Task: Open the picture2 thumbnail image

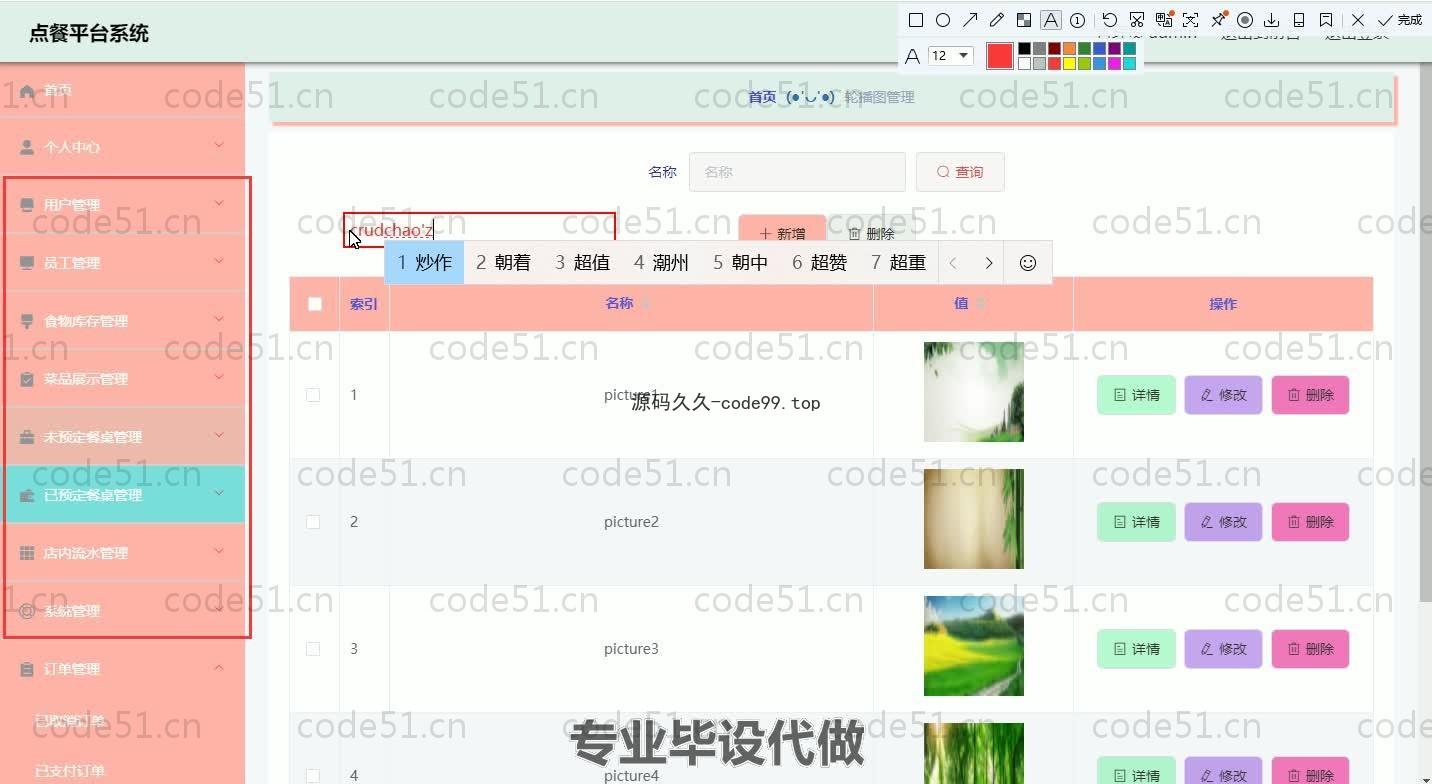Action: point(974,519)
